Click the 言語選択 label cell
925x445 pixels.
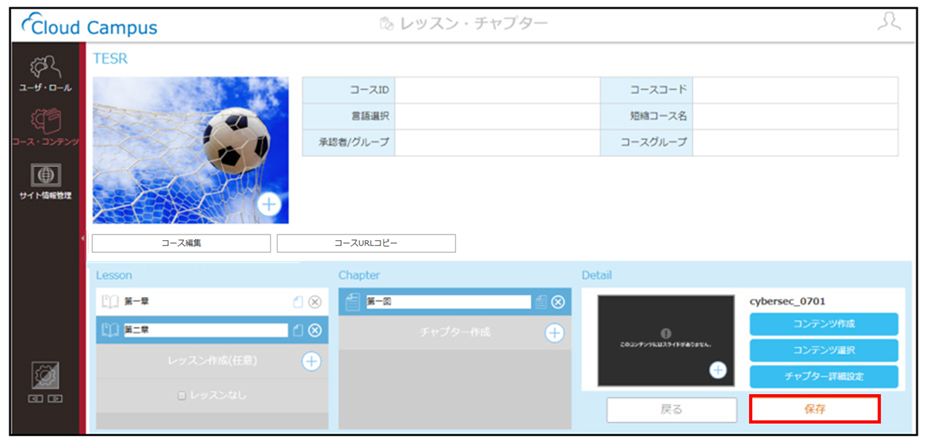click(349, 116)
